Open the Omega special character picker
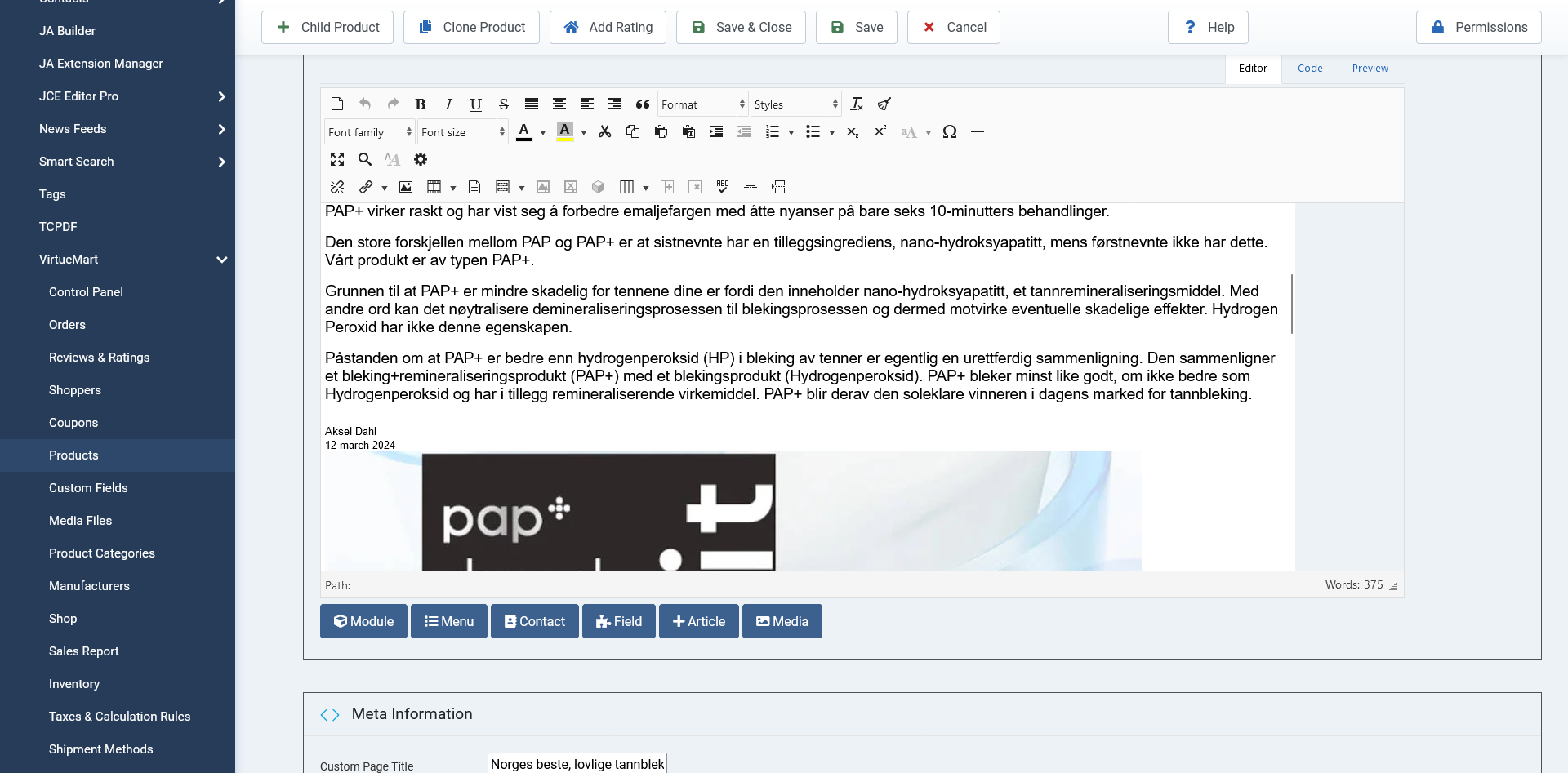 click(949, 132)
